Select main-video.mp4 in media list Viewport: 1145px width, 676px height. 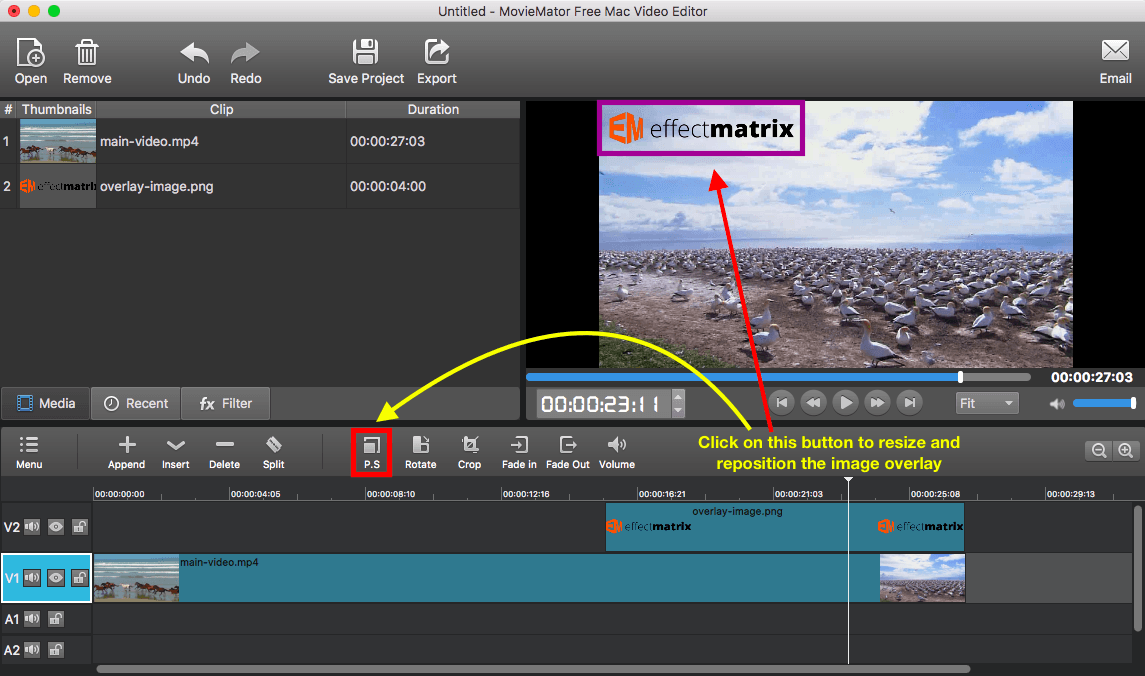(x=260, y=141)
